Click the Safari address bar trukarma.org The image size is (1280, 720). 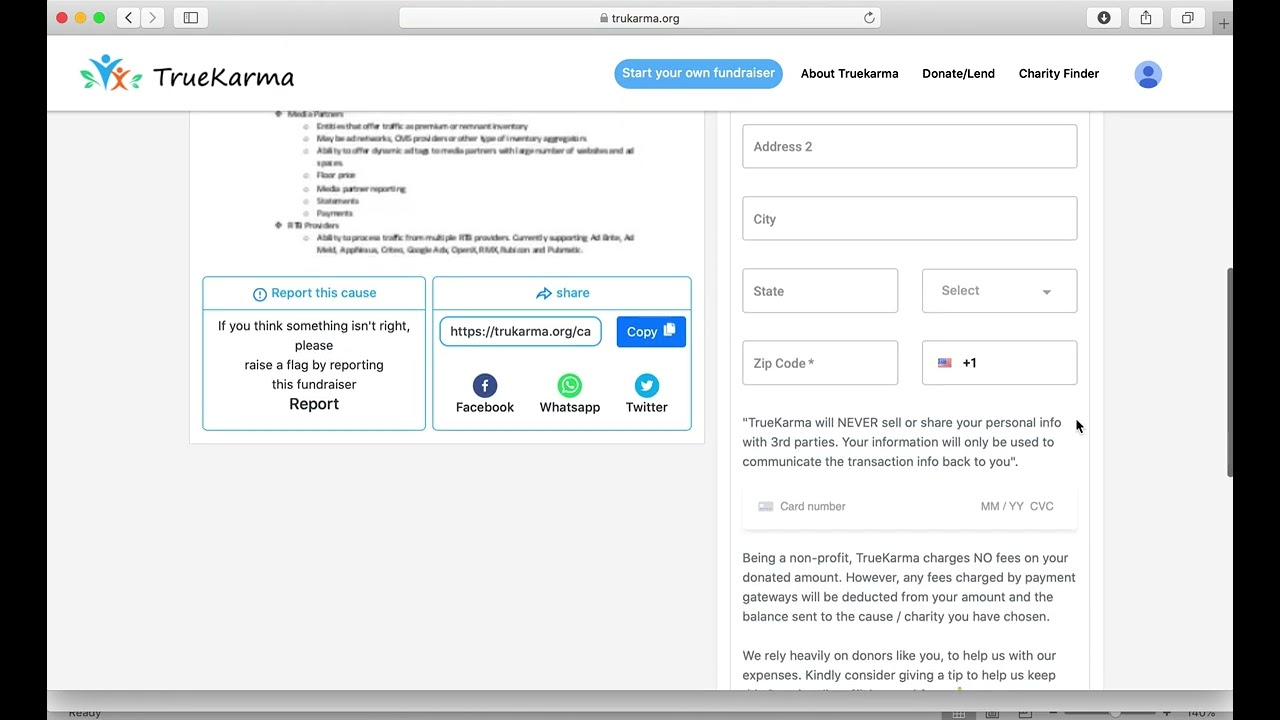640,18
